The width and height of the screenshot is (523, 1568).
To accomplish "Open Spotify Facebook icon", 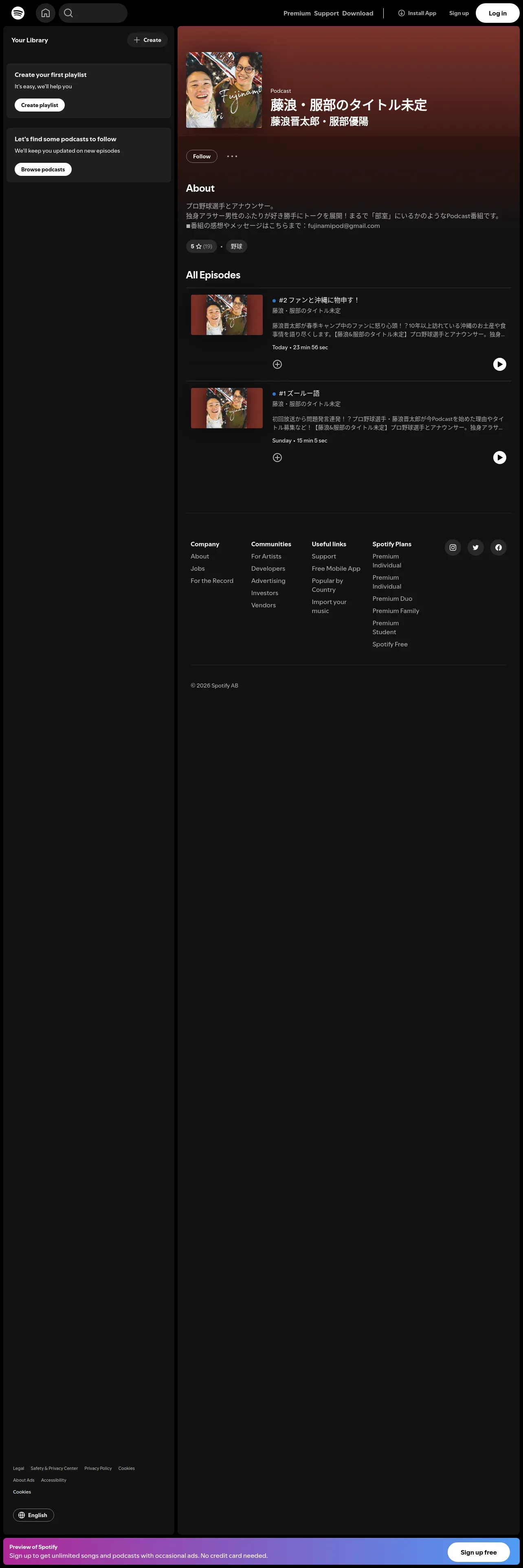I will 499,547.
